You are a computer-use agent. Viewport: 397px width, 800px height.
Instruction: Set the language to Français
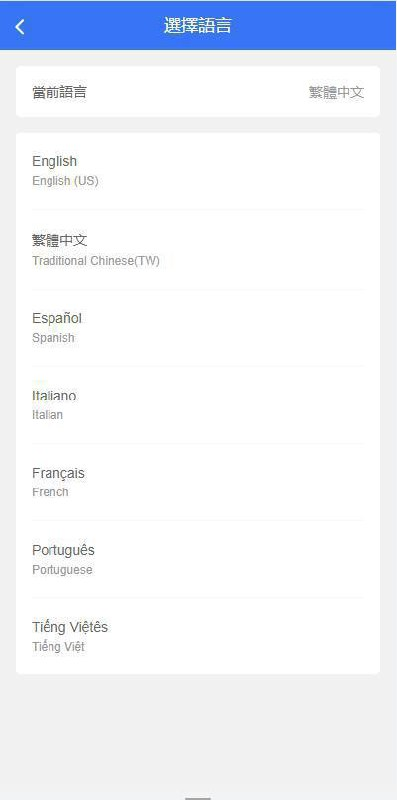click(198, 482)
